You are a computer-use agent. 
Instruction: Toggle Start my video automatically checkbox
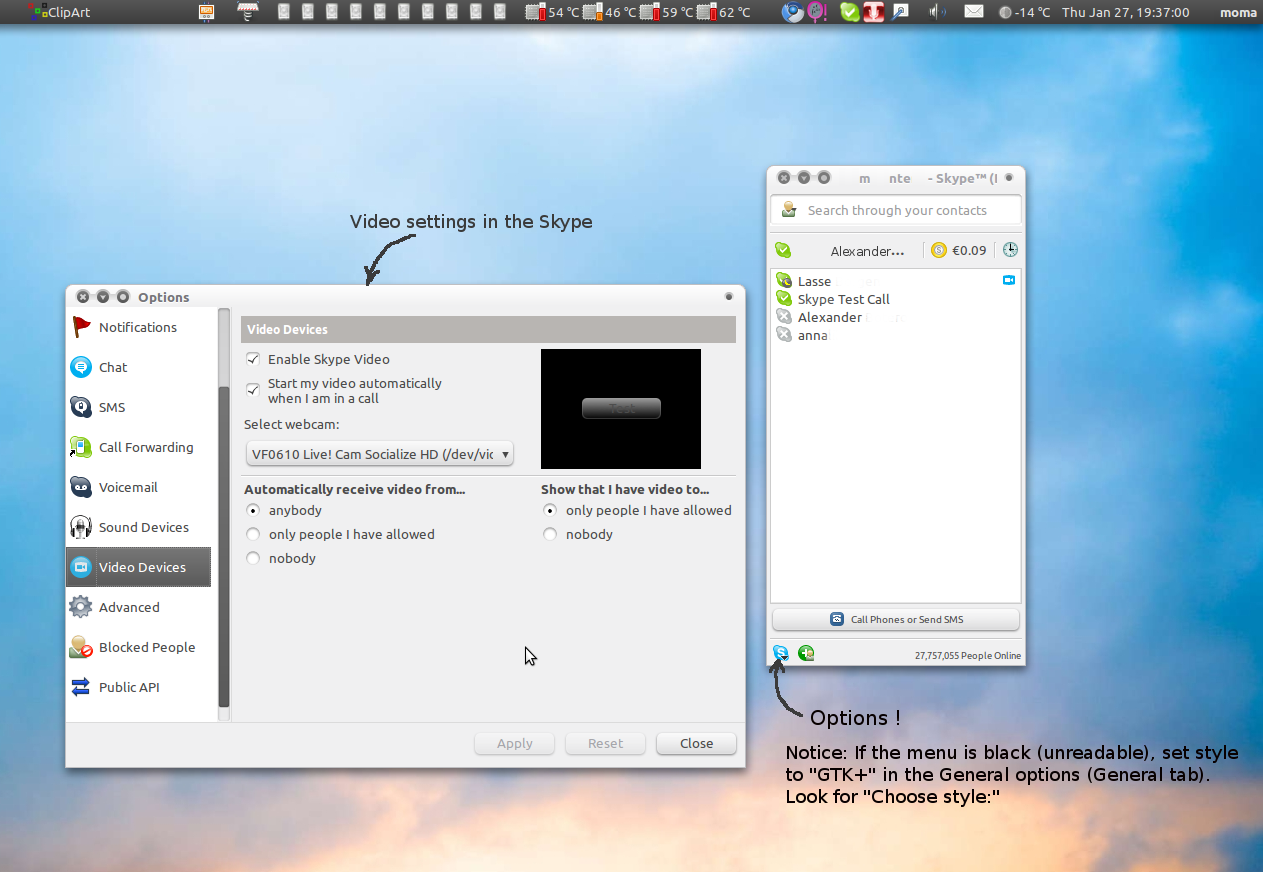[x=253, y=390]
